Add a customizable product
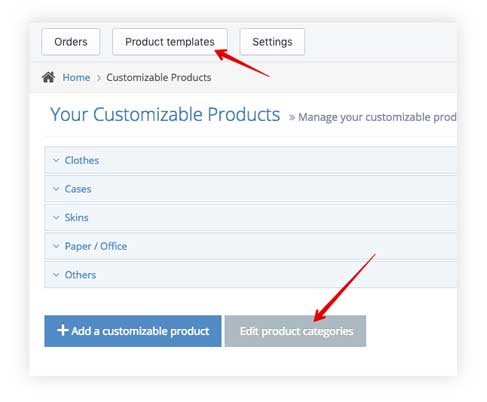The height and width of the screenshot is (402, 487). (x=133, y=331)
